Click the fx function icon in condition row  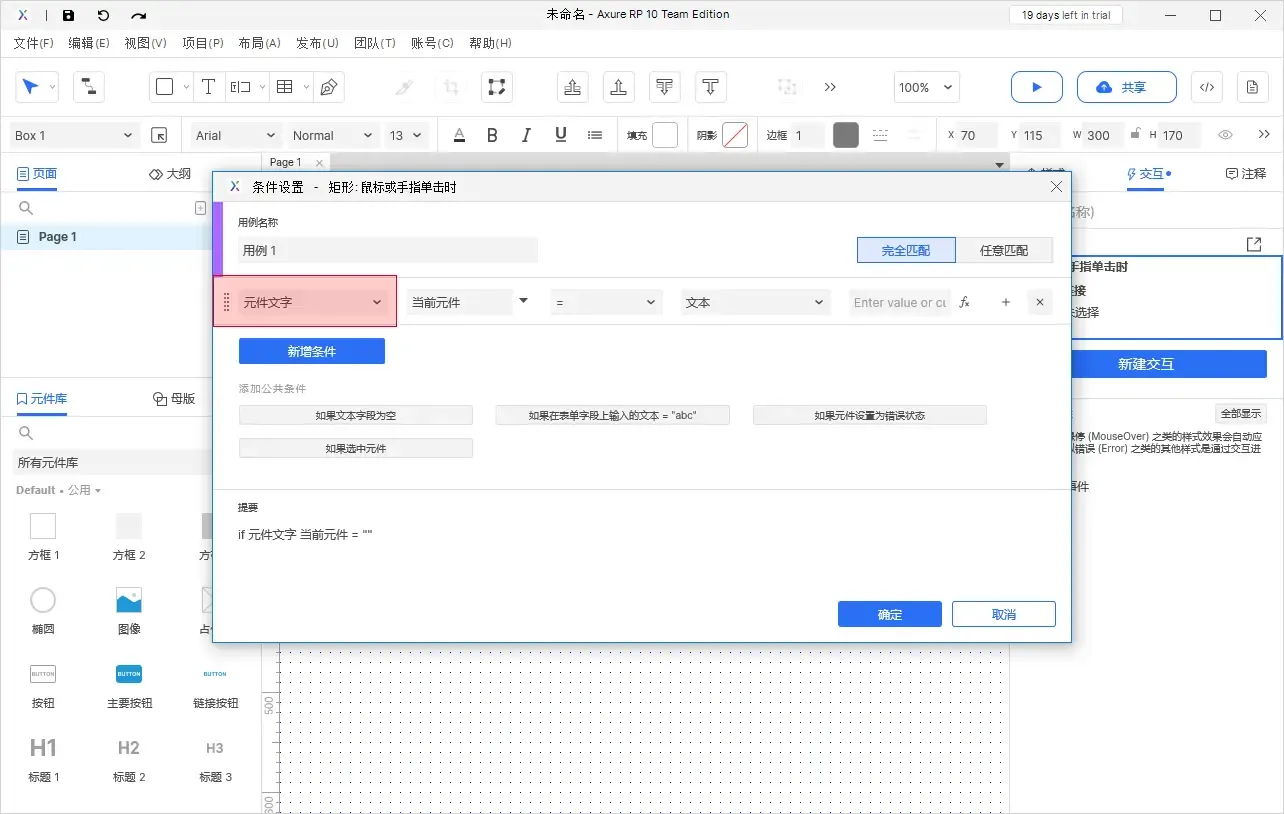(963, 301)
